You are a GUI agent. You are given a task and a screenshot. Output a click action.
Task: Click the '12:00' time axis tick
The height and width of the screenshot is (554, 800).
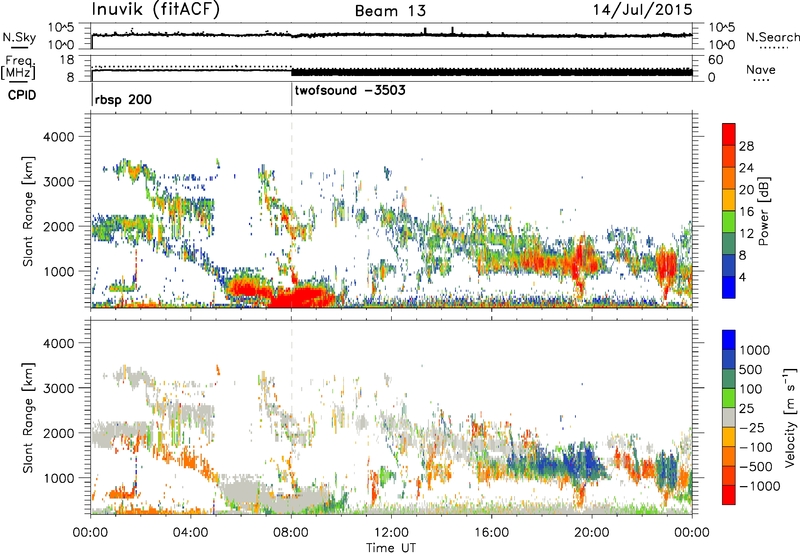tap(391, 533)
